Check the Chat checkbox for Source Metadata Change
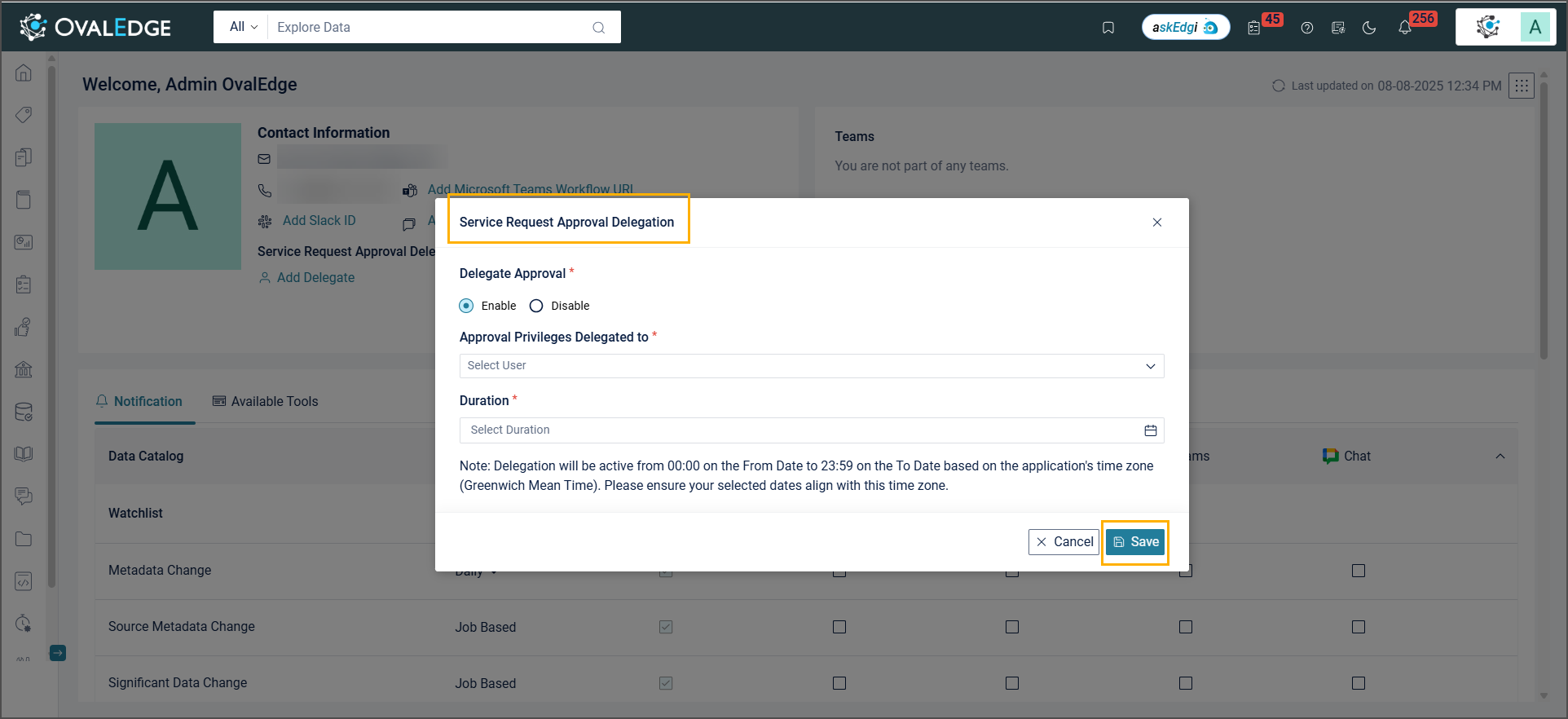This screenshot has width=1568, height=719. 1358,627
